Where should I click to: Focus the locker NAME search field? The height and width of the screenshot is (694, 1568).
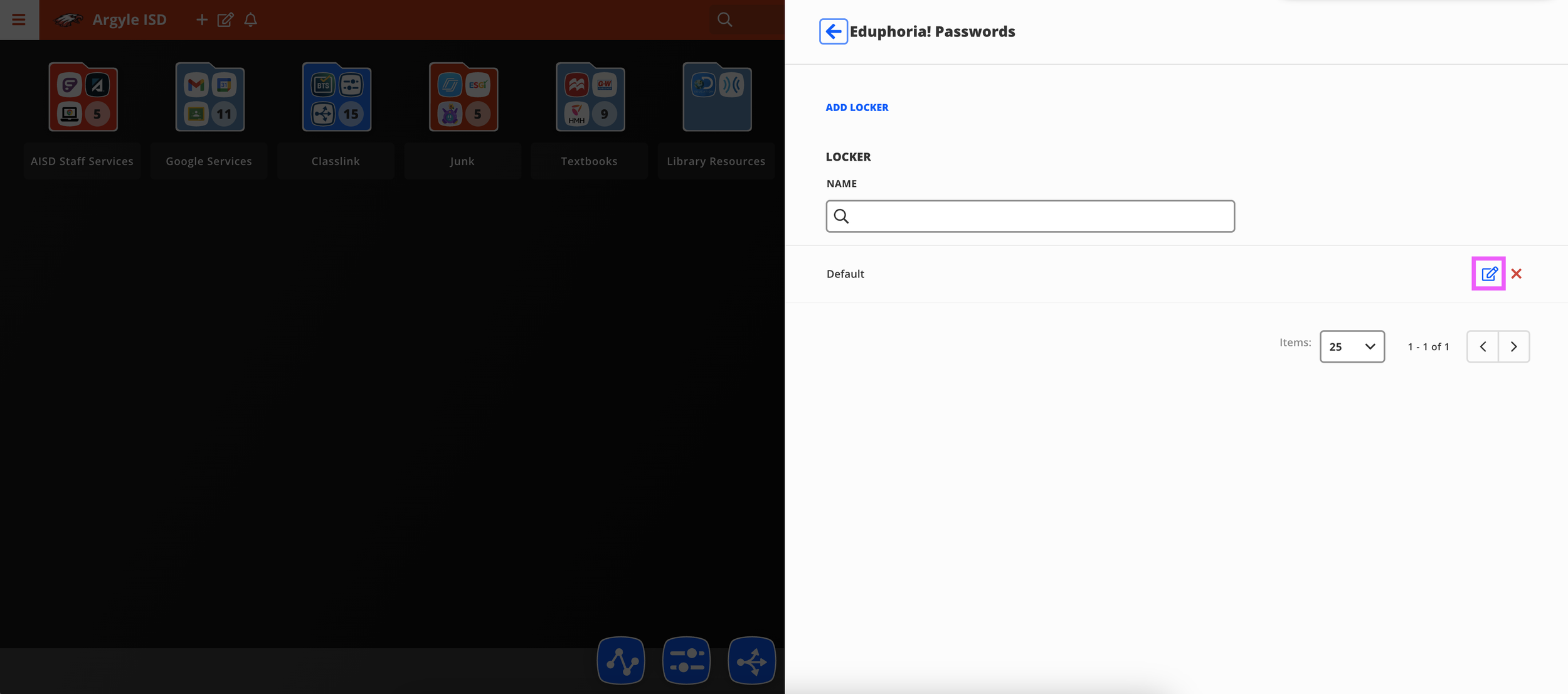pyautogui.click(x=1030, y=216)
